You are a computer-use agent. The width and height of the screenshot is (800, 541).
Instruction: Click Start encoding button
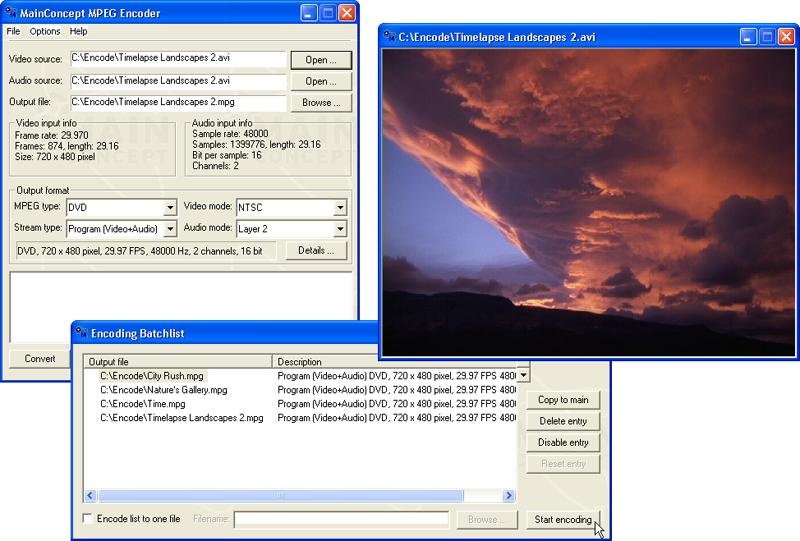click(x=563, y=520)
